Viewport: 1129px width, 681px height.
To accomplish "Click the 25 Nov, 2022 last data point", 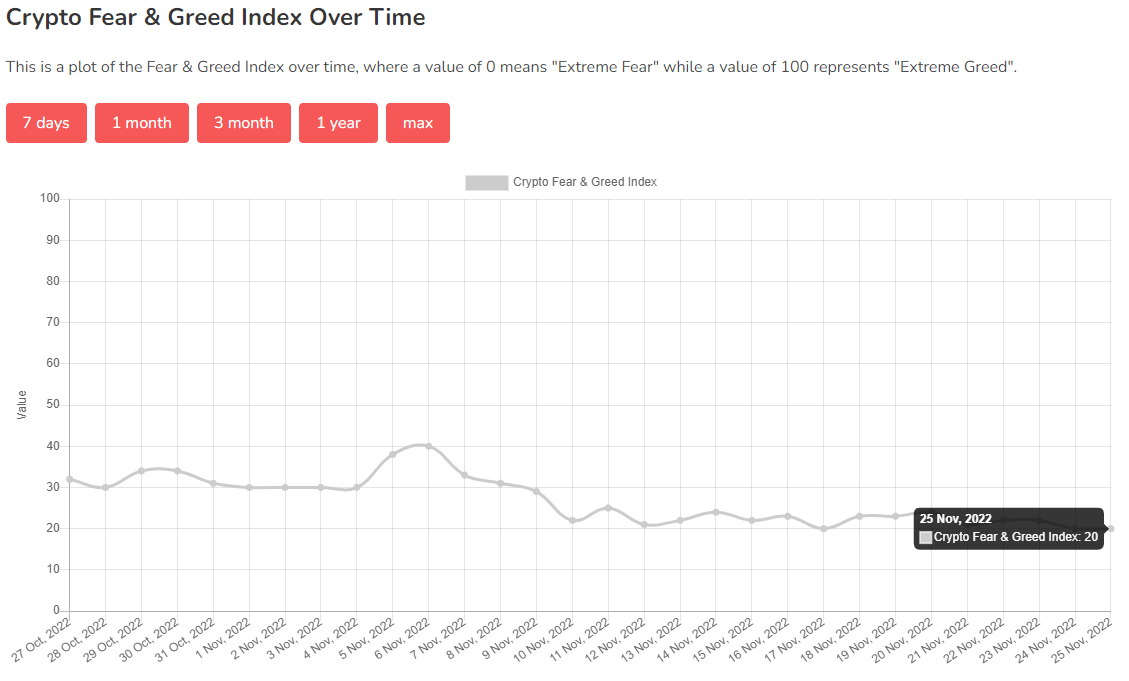I will [x=1110, y=528].
